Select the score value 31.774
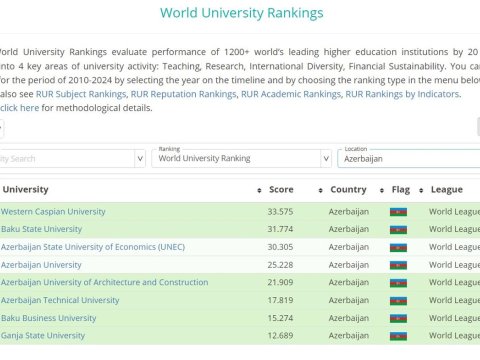 (x=280, y=229)
